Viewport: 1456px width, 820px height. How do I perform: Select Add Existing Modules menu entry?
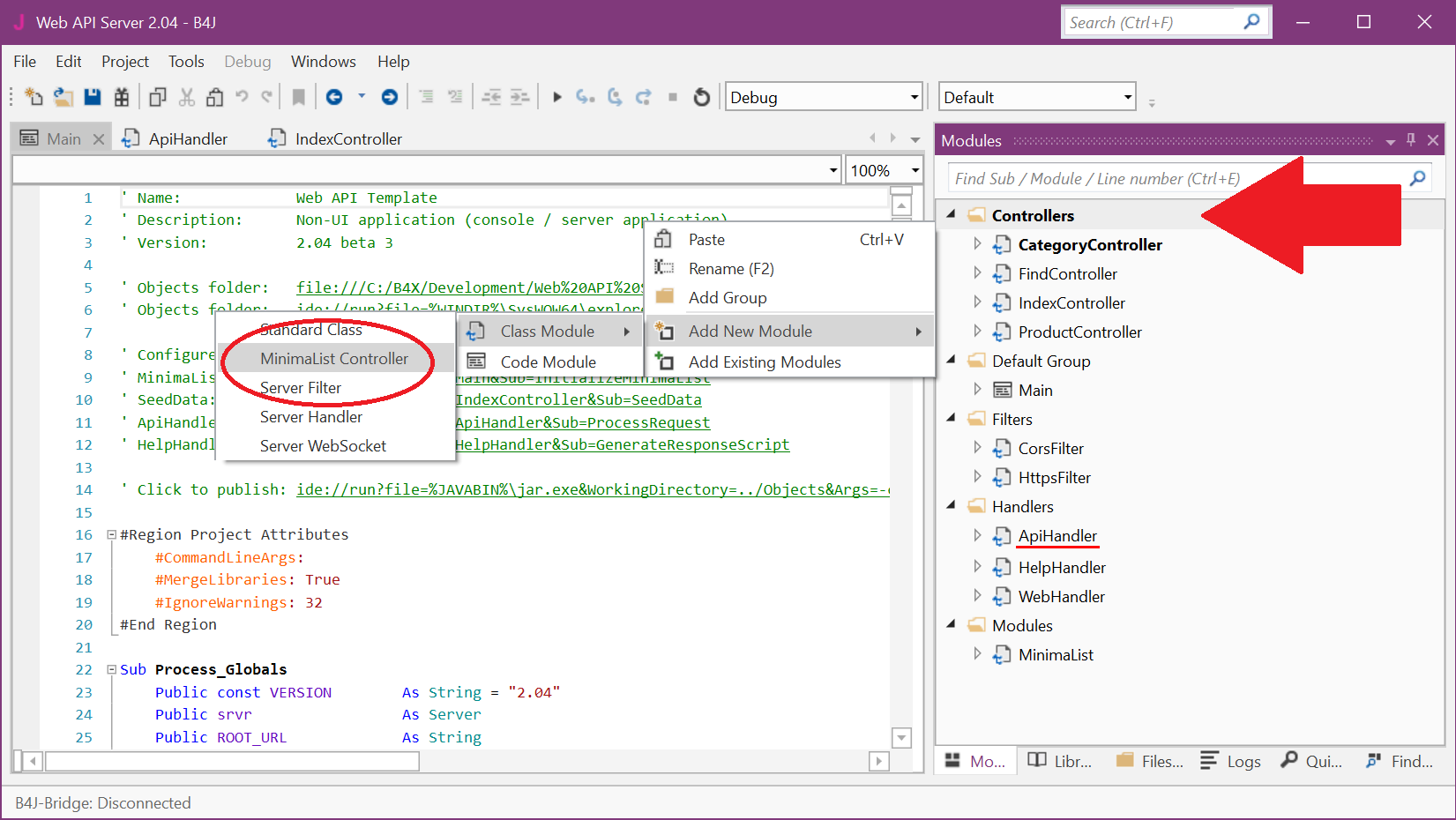pos(764,362)
